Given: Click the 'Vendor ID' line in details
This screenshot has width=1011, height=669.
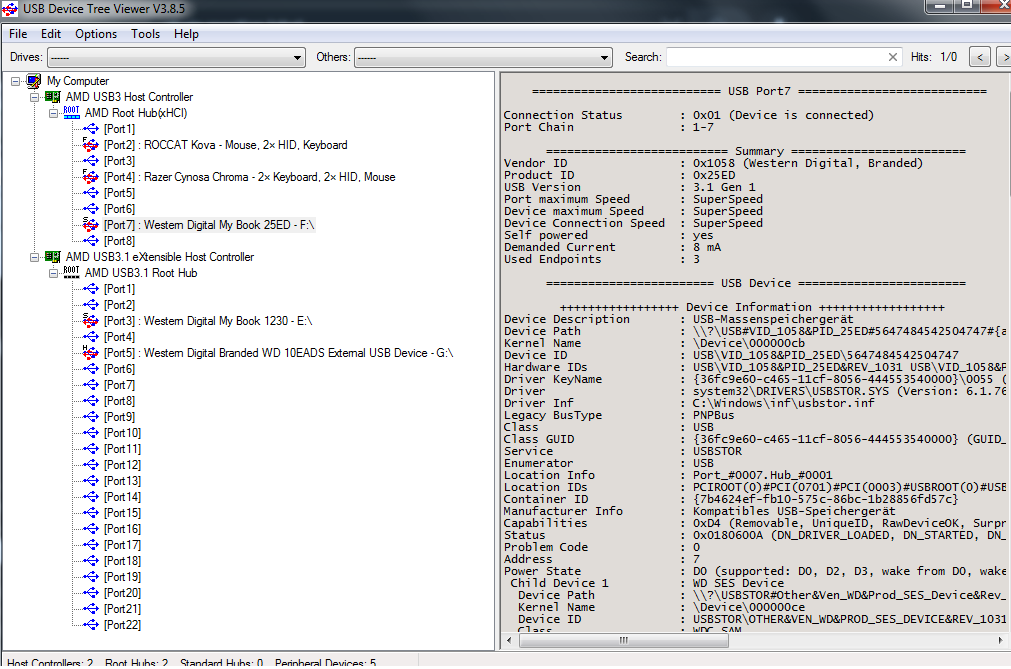Looking at the screenshot, I should (x=713, y=163).
